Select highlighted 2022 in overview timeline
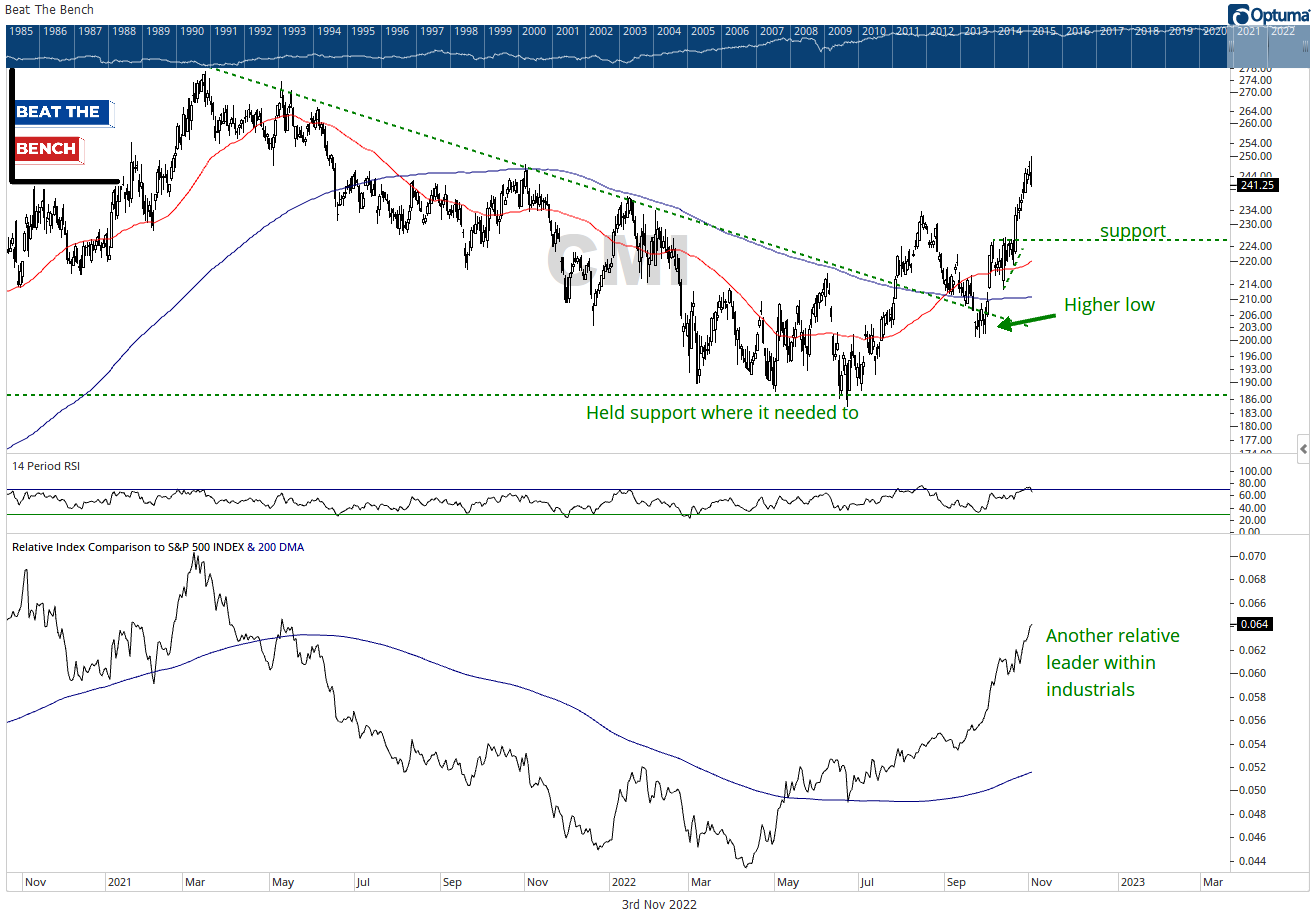This screenshot has width=1316, height=924. [1283, 31]
